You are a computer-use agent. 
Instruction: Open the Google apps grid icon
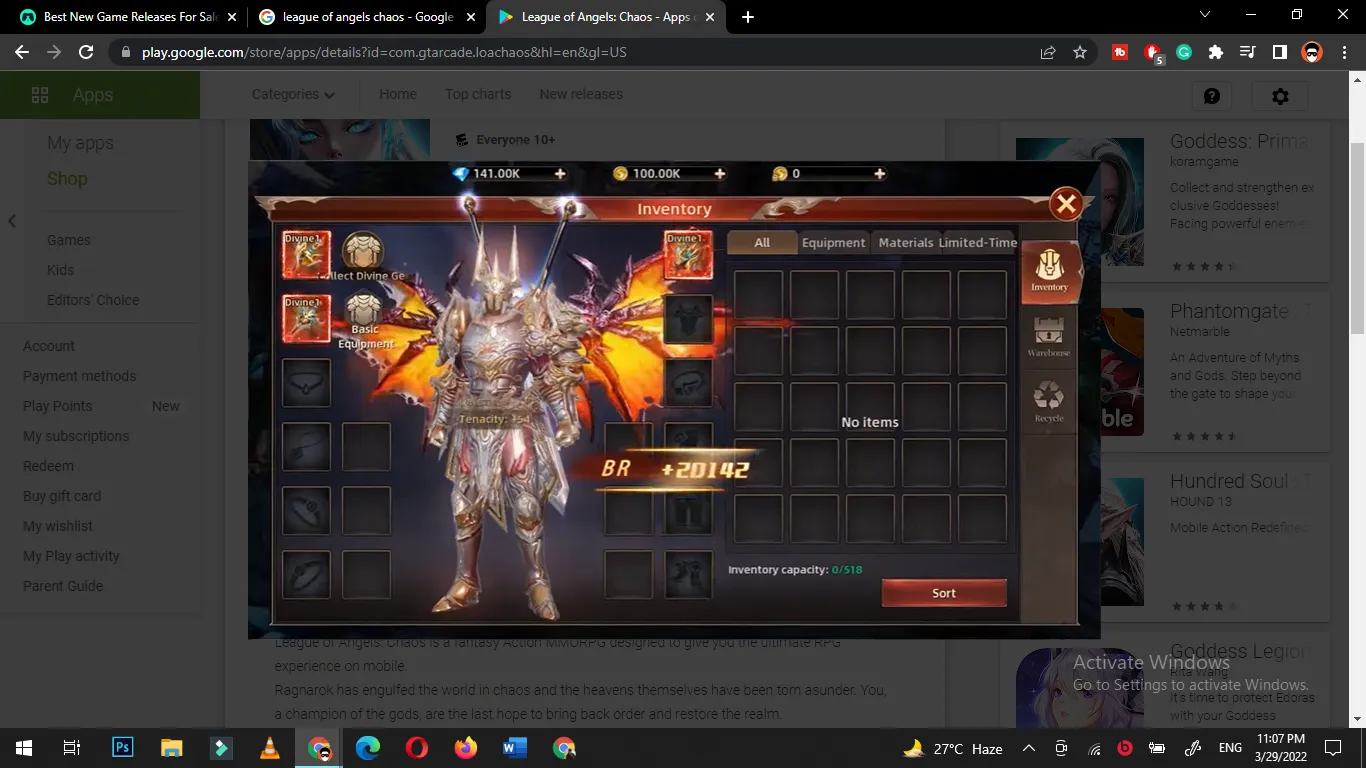click(x=40, y=95)
